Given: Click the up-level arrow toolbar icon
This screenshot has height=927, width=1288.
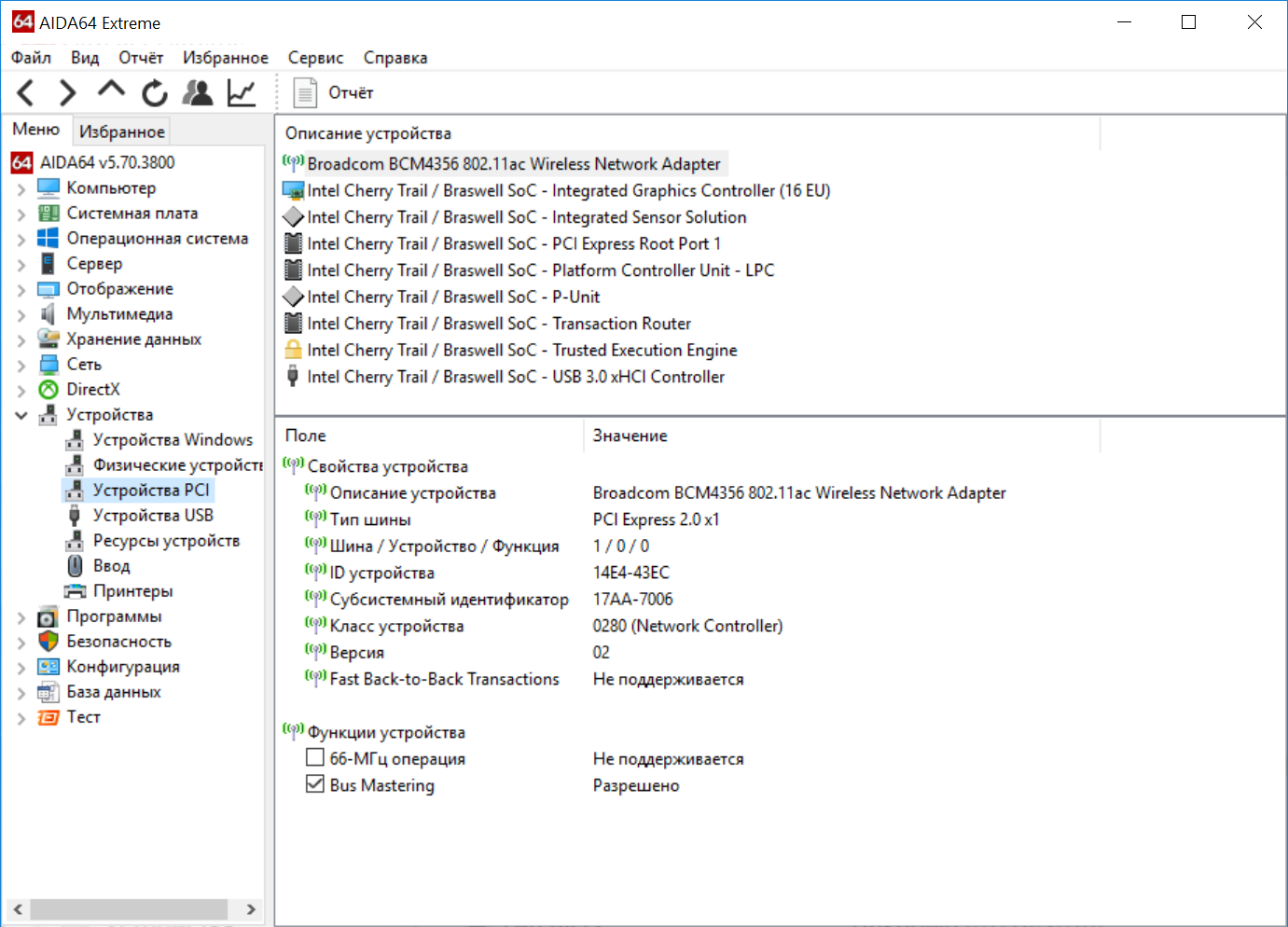Looking at the screenshot, I should [x=111, y=90].
